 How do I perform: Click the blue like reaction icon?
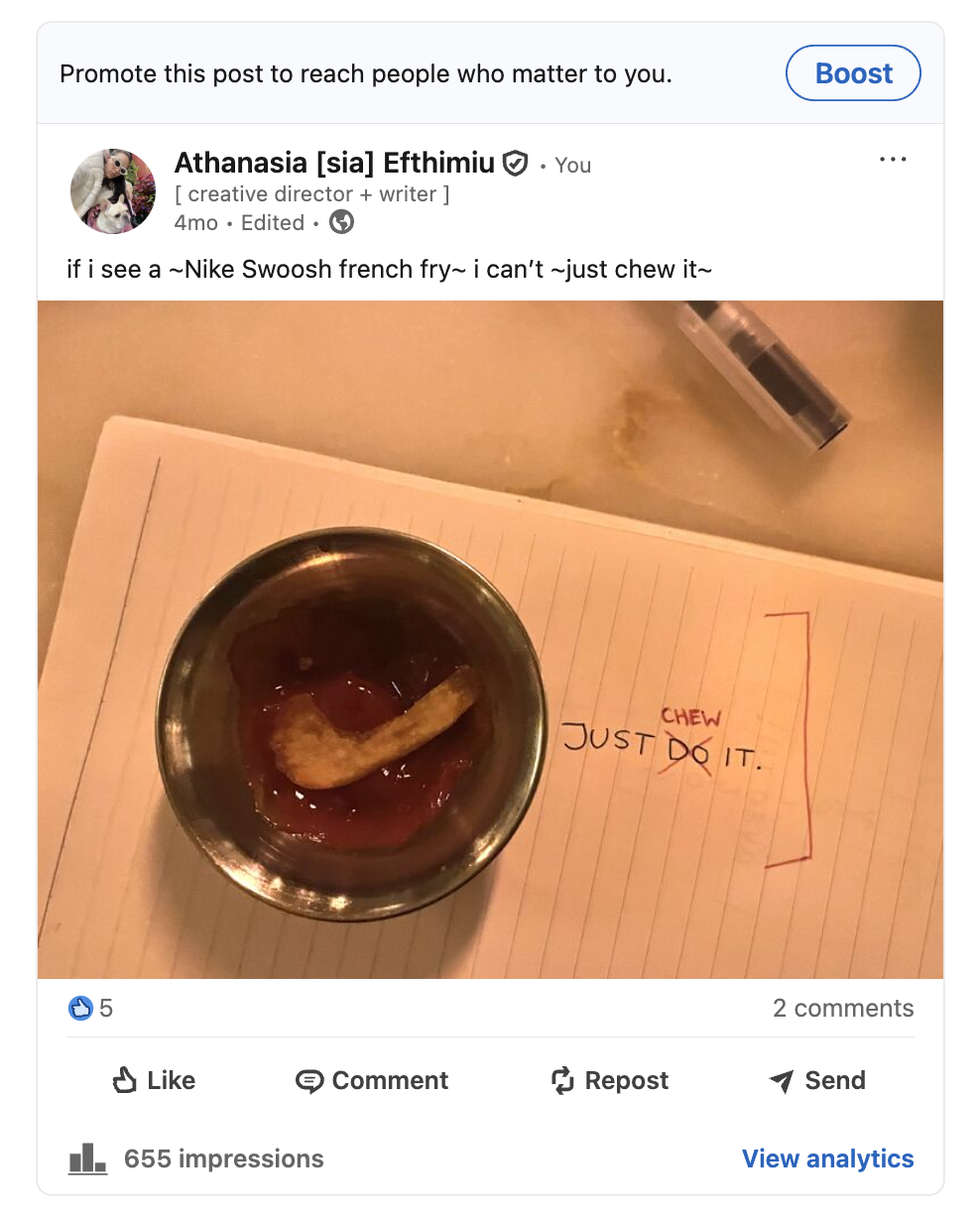pos(80,1009)
